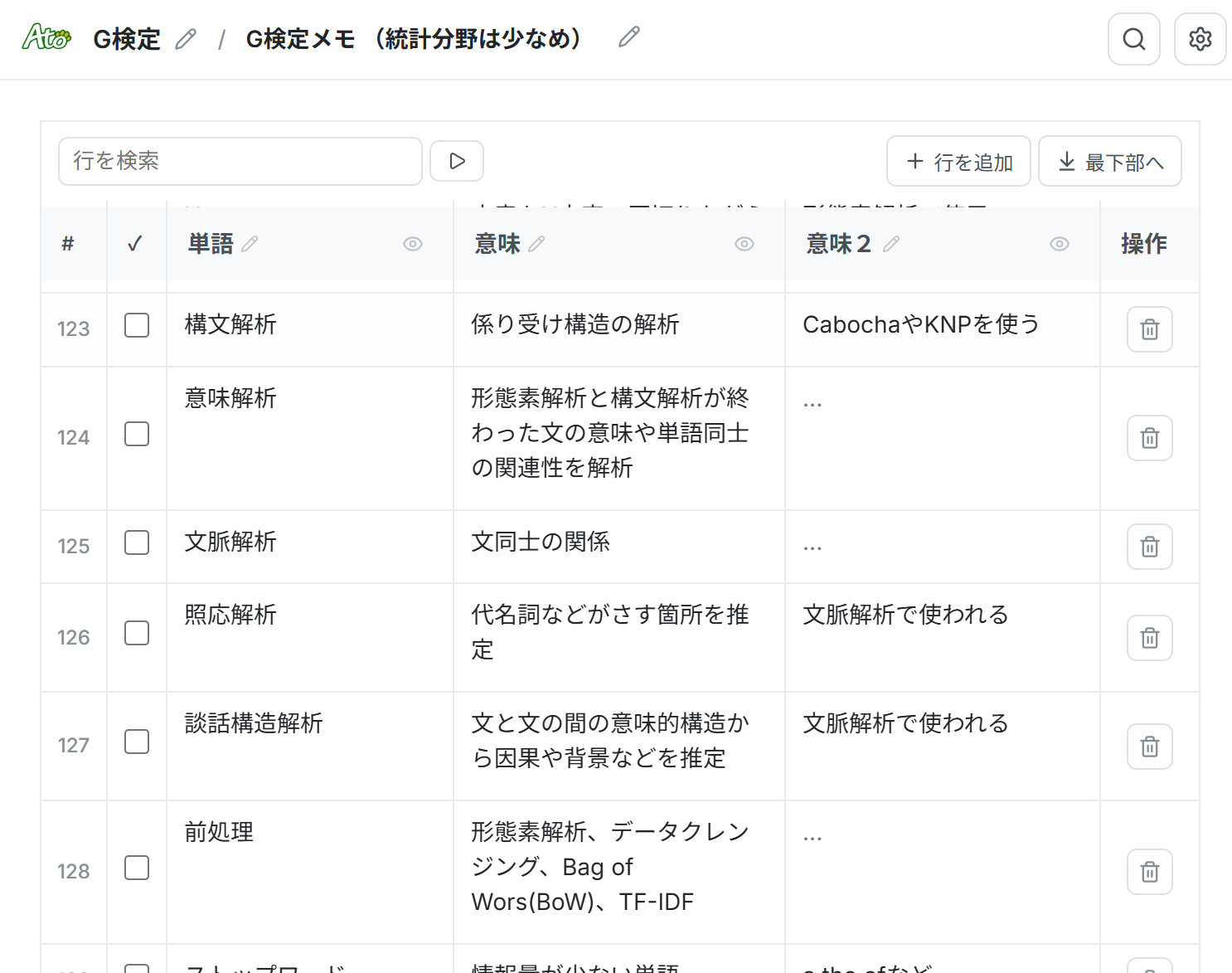Image resolution: width=1232 pixels, height=973 pixels.
Task: Click the 係り受け構造の解析 cell
Action: point(619,329)
